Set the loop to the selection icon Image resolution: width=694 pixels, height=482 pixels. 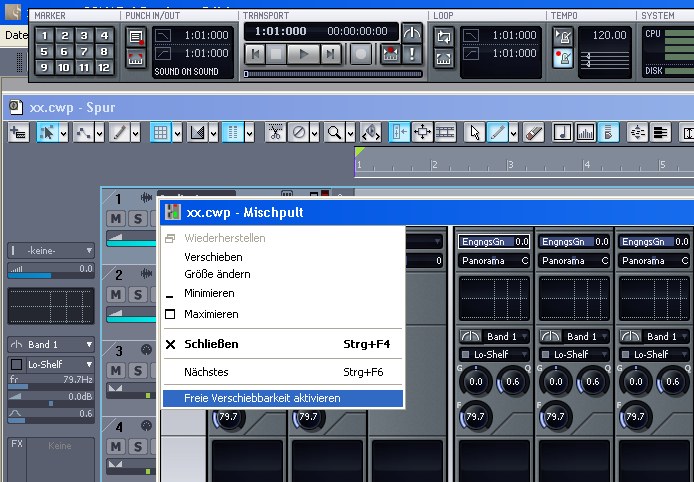[443, 58]
